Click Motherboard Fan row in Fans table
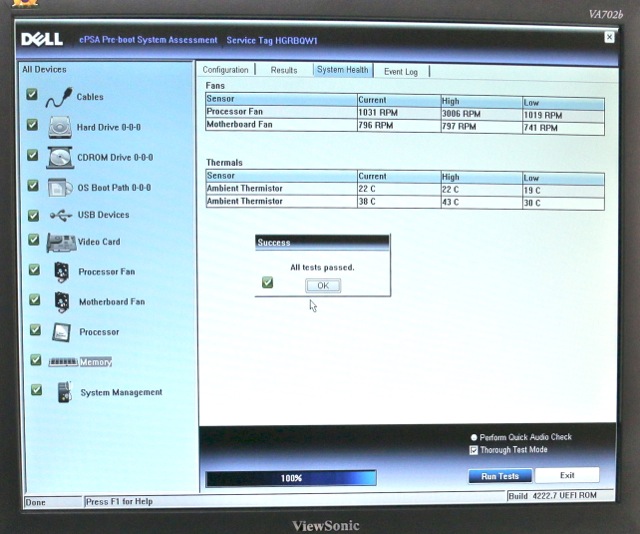The height and width of the screenshot is (534, 640). (405, 126)
